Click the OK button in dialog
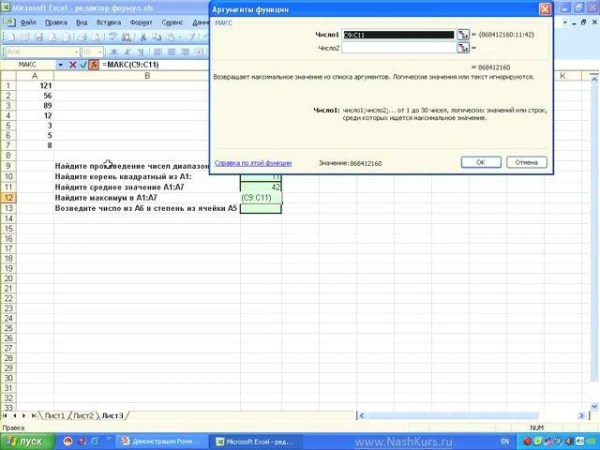 480,161
